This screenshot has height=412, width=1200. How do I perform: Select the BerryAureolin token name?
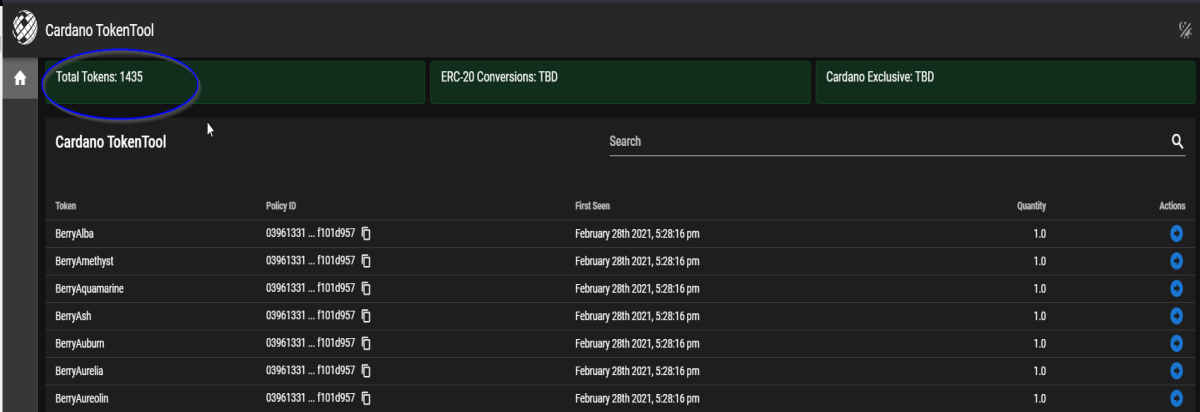click(83, 398)
